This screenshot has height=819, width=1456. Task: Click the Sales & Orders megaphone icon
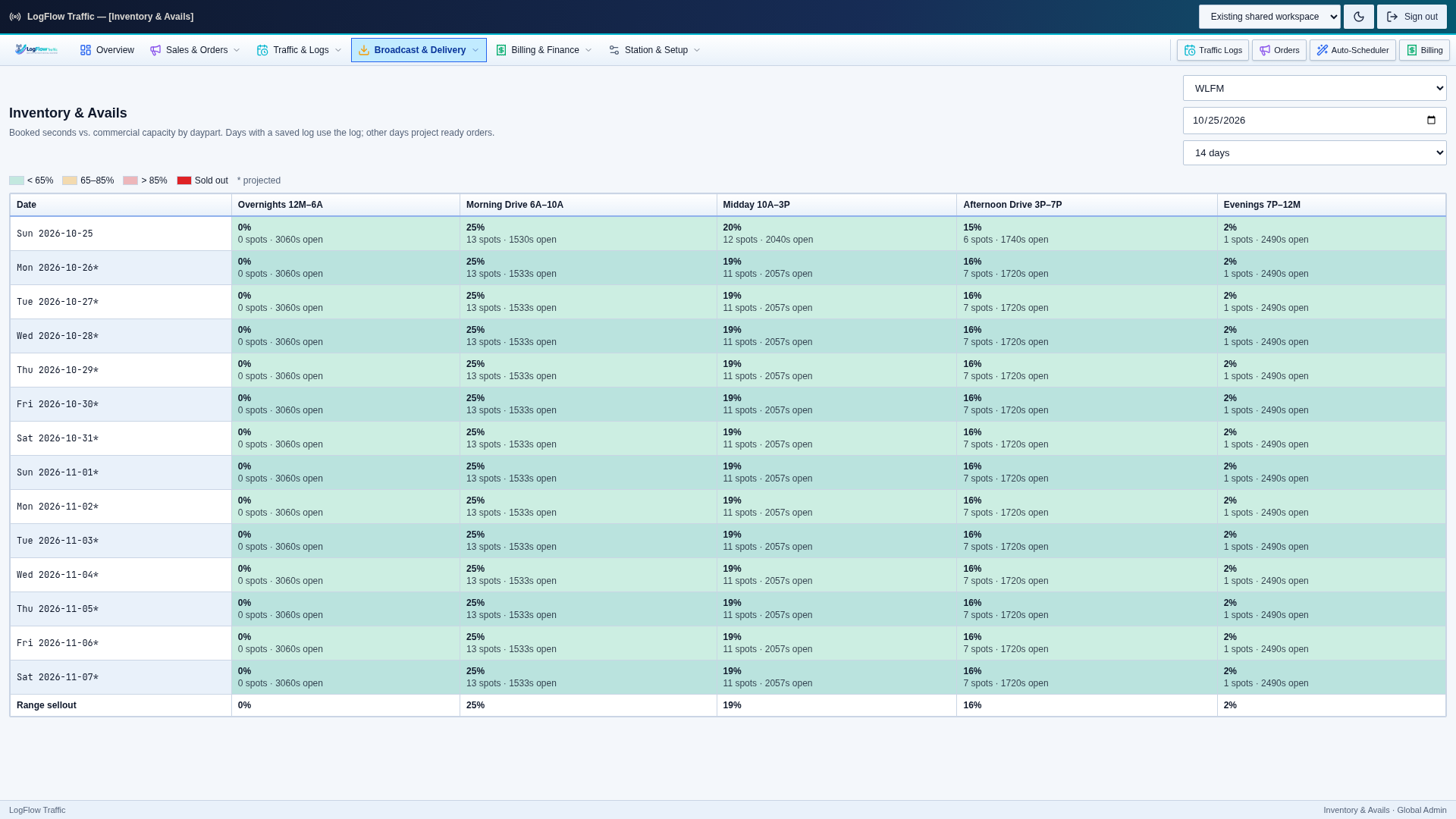[x=155, y=50]
